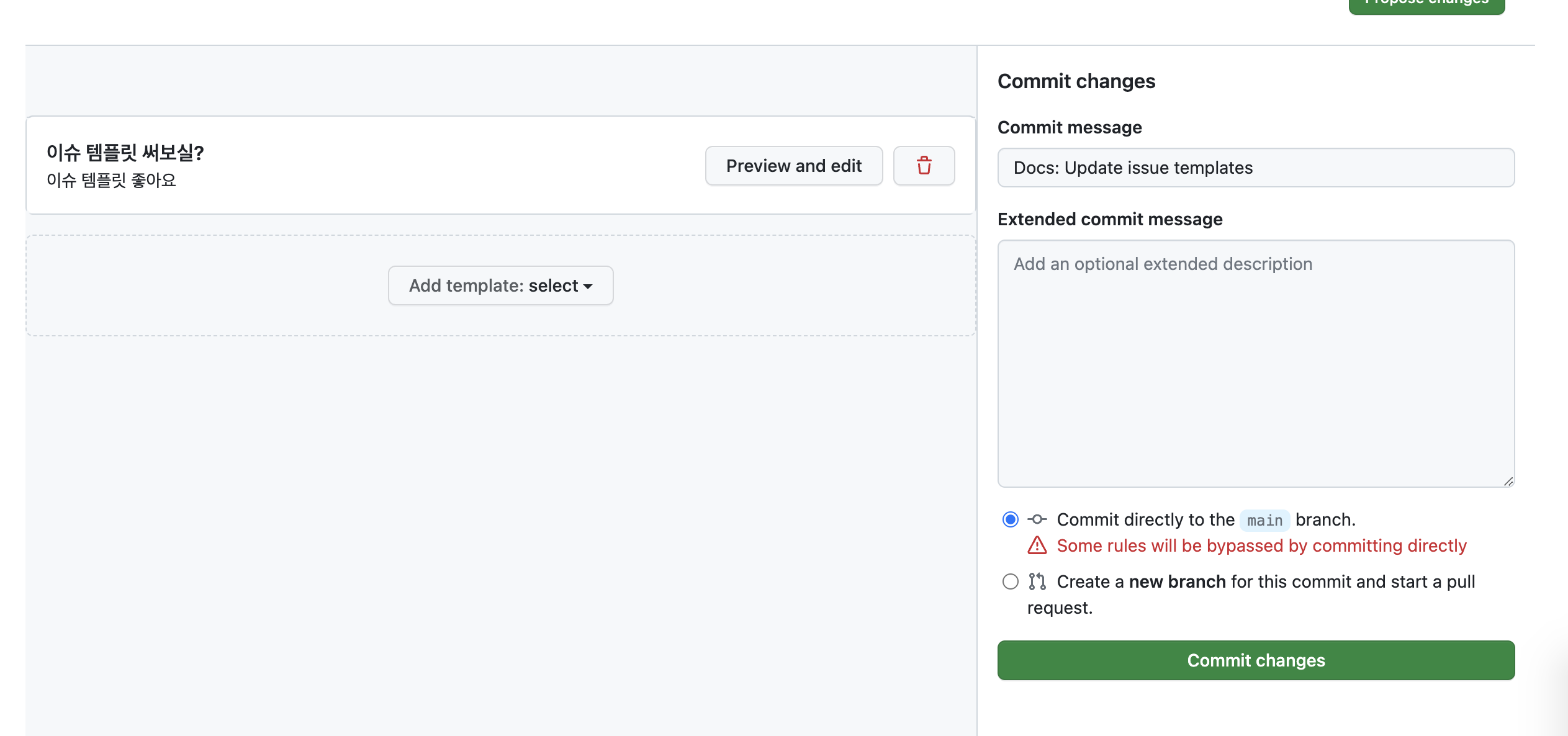Click the textarea resize handle corner
The width and height of the screenshot is (1568, 736).
1508,481
